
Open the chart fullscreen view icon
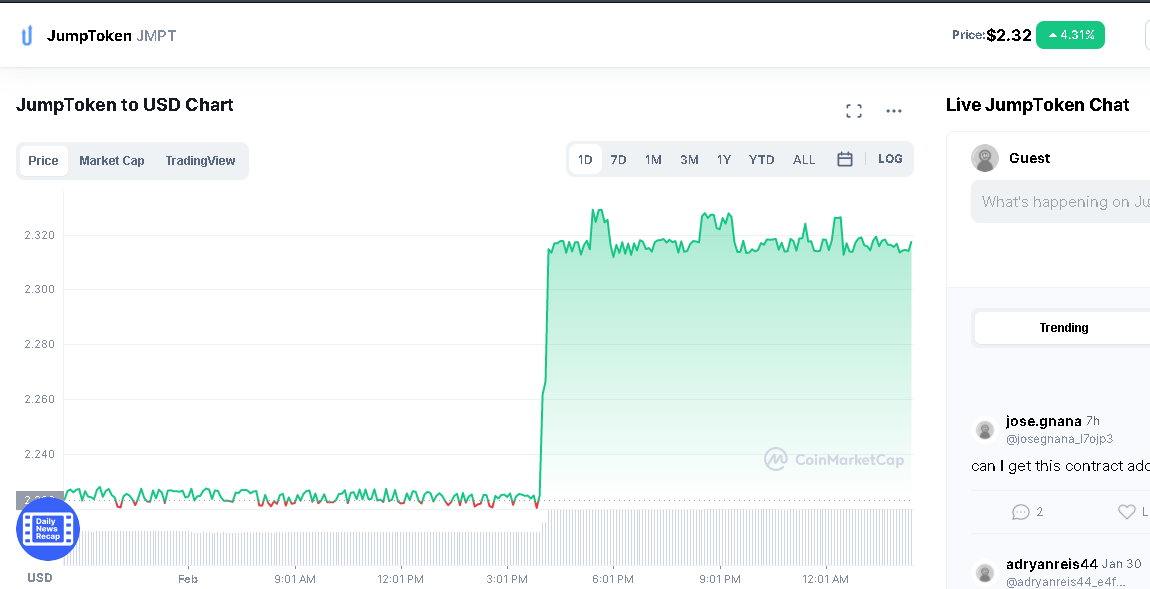click(x=854, y=111)
